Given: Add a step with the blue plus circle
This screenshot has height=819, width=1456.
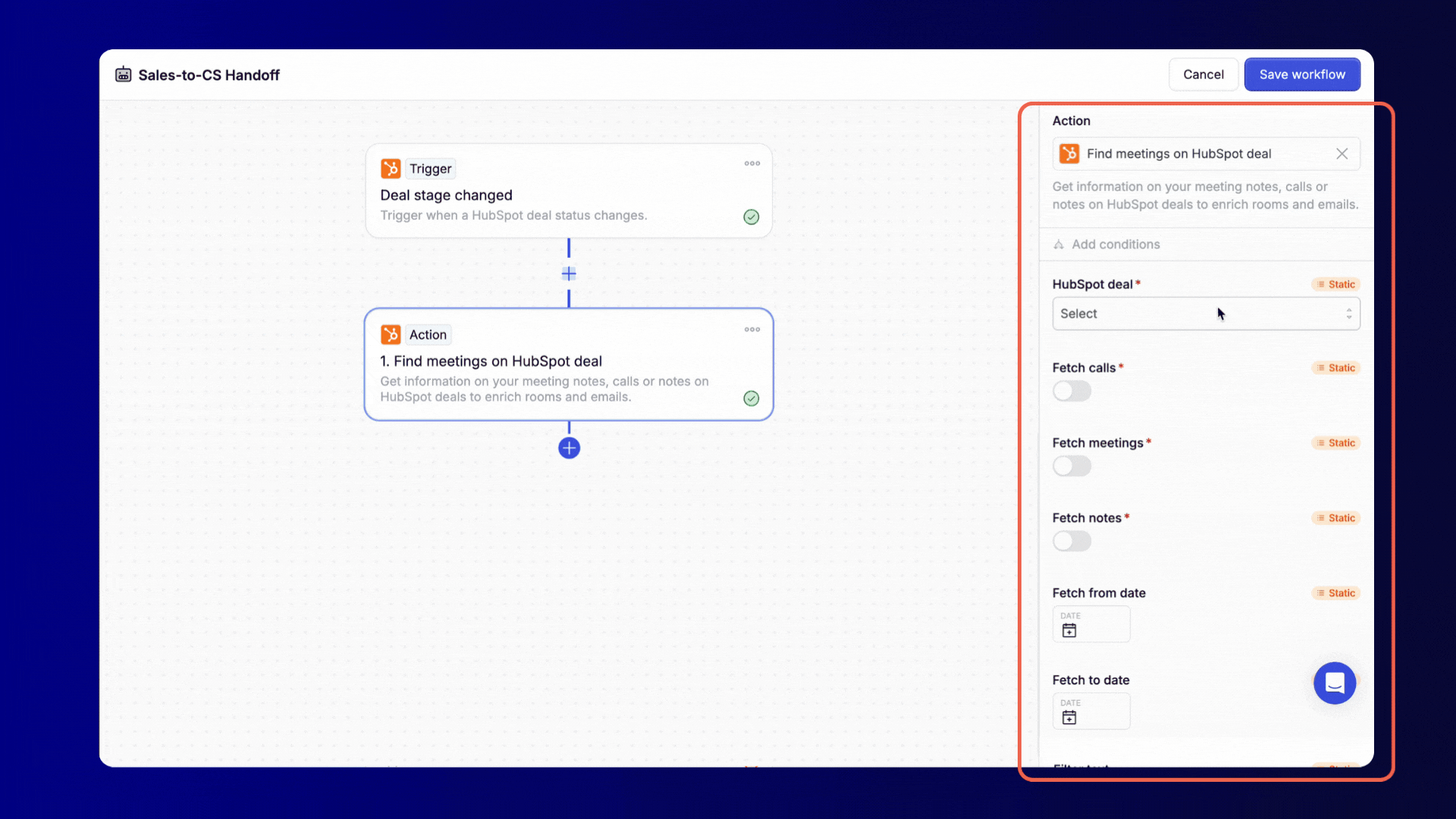Looking at the screenshot, I should pyautogui.click(x=569, y=448).
